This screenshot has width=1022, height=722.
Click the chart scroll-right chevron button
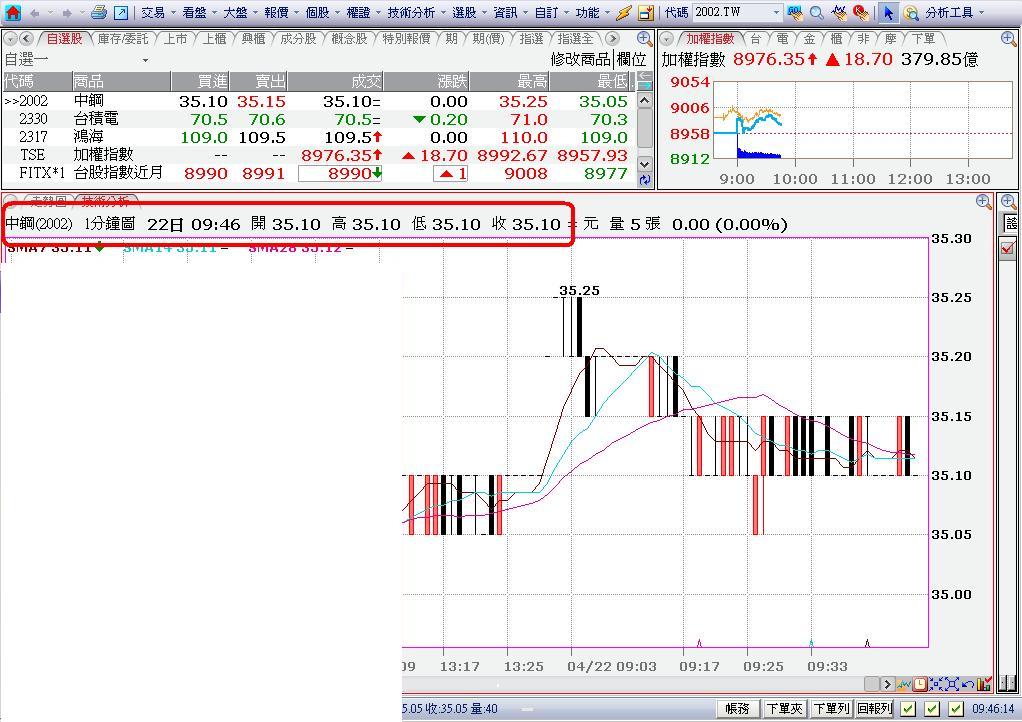click(x=886, y=684)
